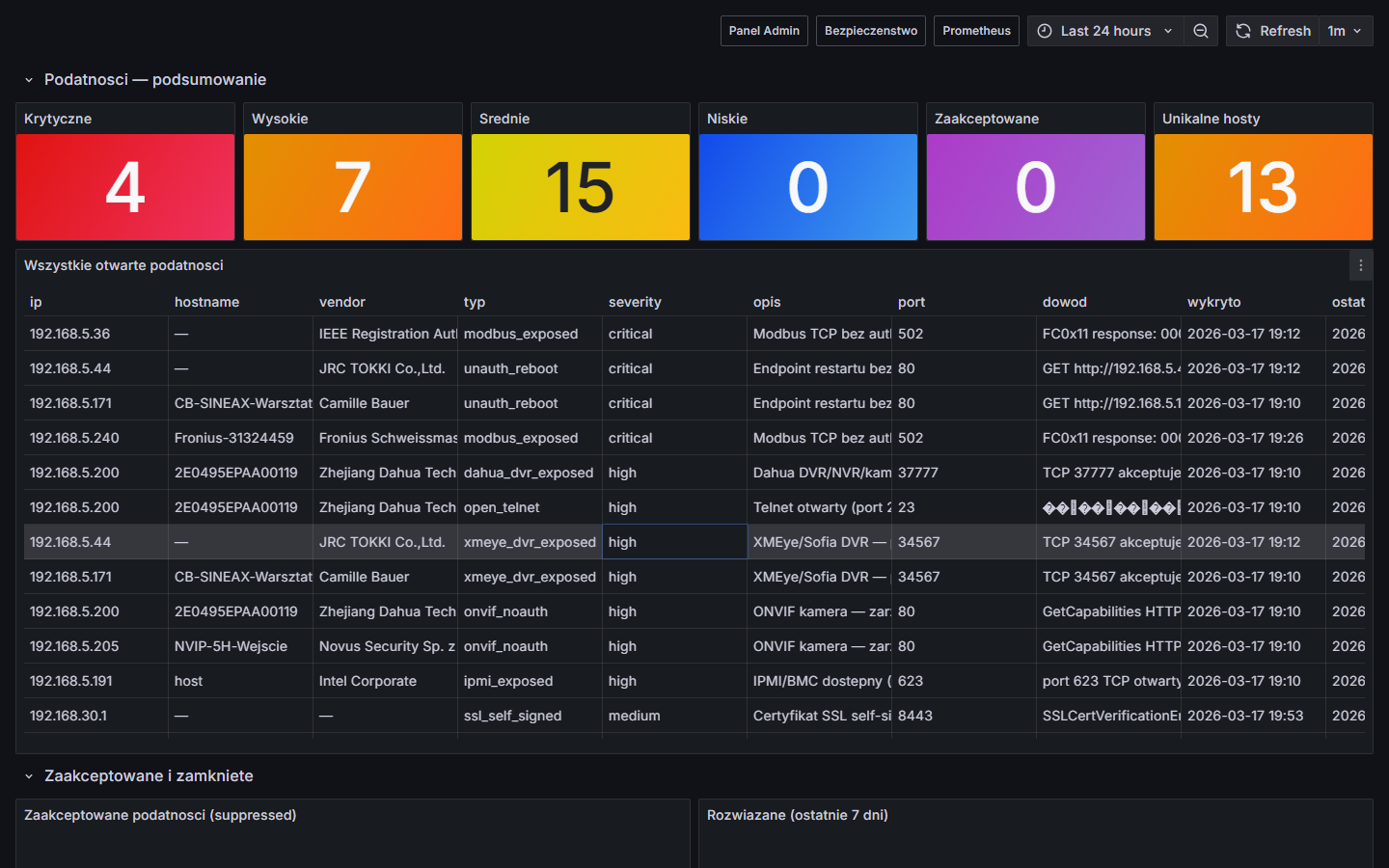Sort table by port column header
1389x868 pixels.
point(911,302)
